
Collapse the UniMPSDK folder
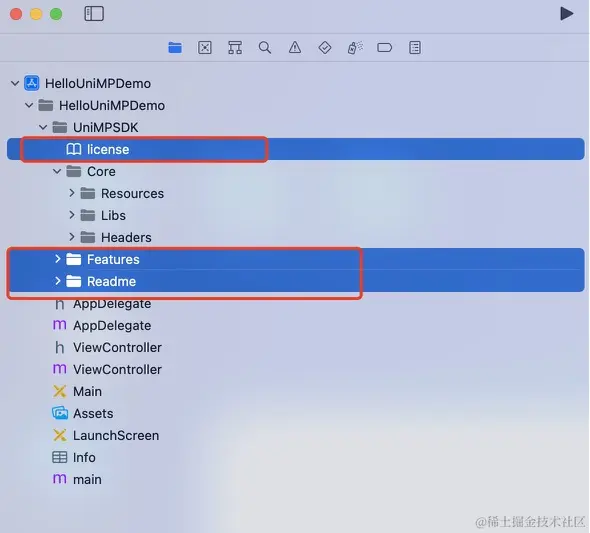pos(43,127)
